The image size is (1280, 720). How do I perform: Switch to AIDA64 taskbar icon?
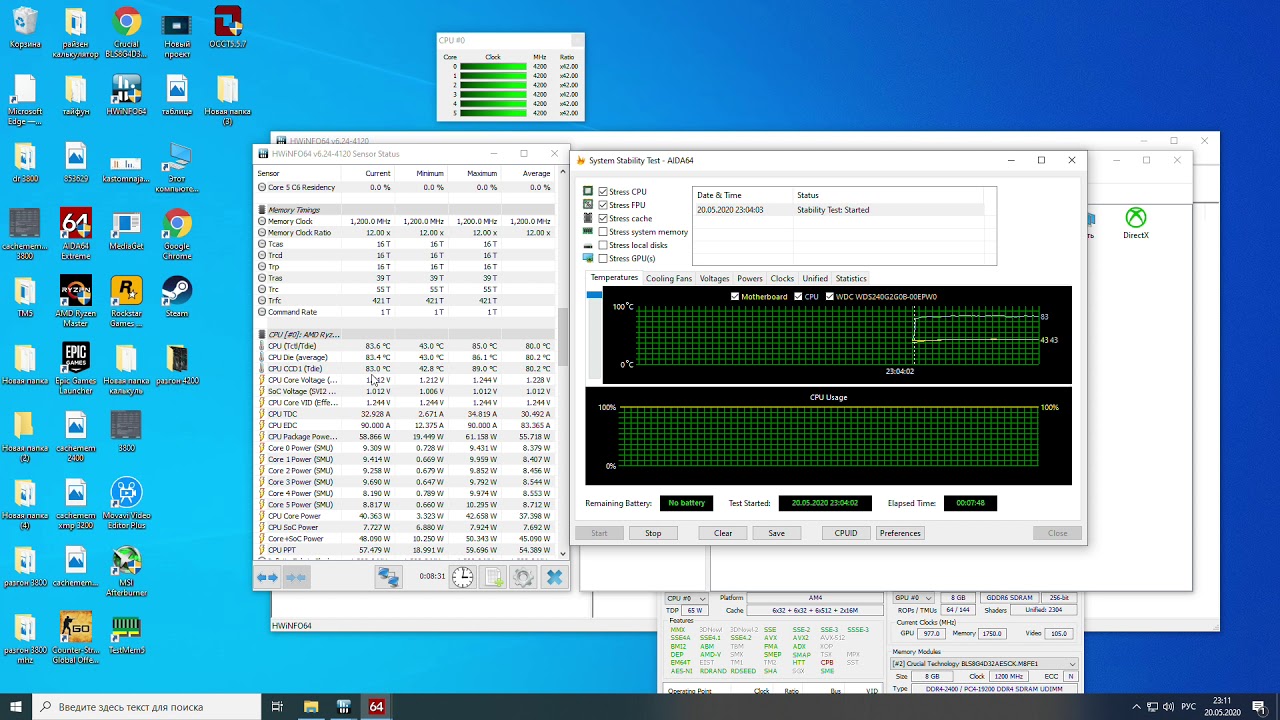point(376,707)
